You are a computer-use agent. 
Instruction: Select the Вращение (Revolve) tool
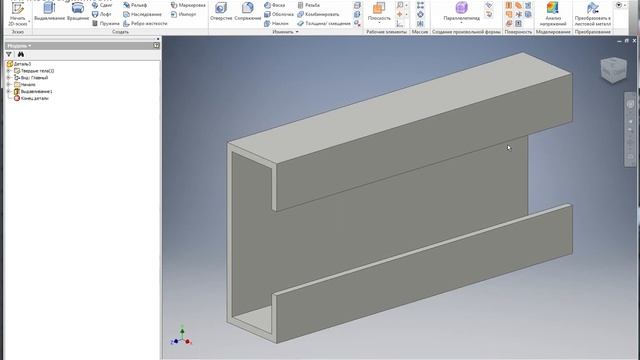pyautogui.click(x=78, y=11)
